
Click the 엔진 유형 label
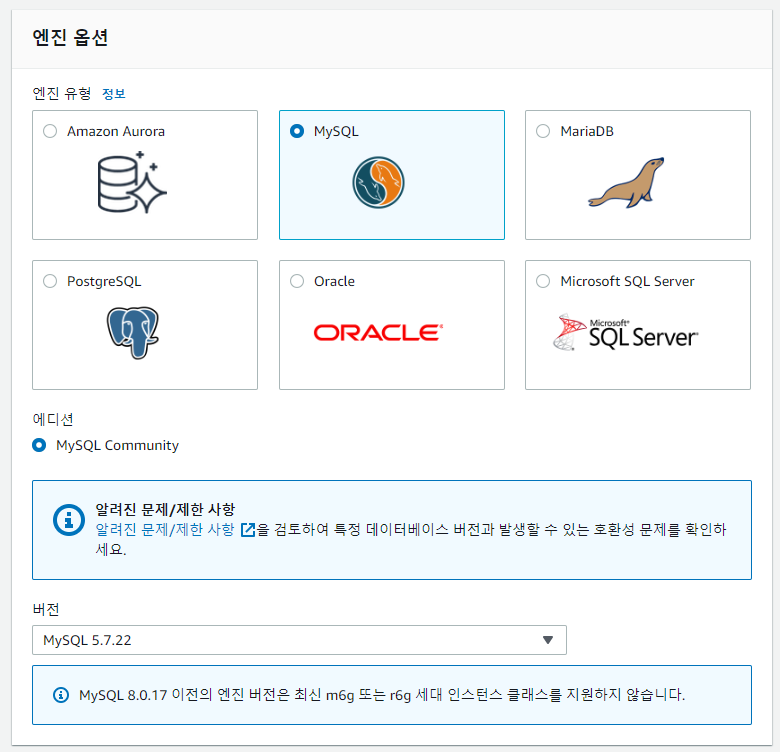(62, 94)
